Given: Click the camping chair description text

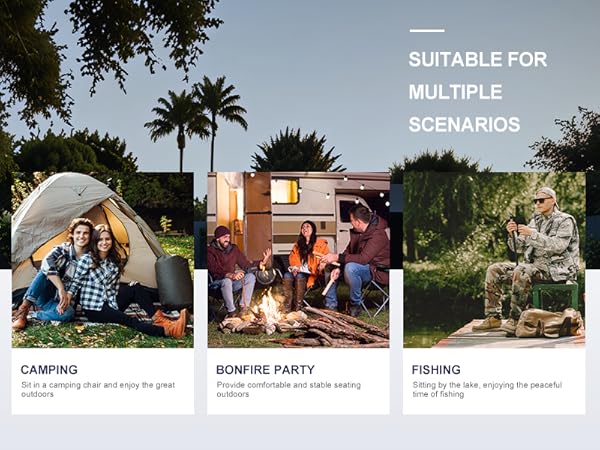Looking at the screenshot, I should 98,390.
